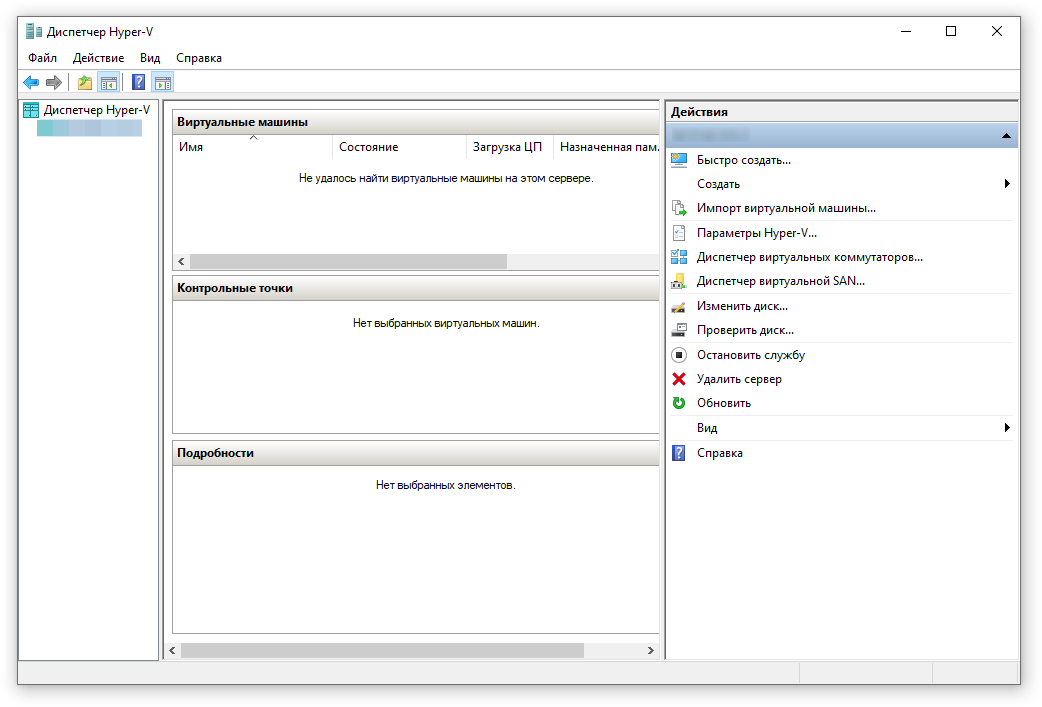Go back using the blue Back arrow
Viewport: 1042px width, 707px height.
click(31, 82)
